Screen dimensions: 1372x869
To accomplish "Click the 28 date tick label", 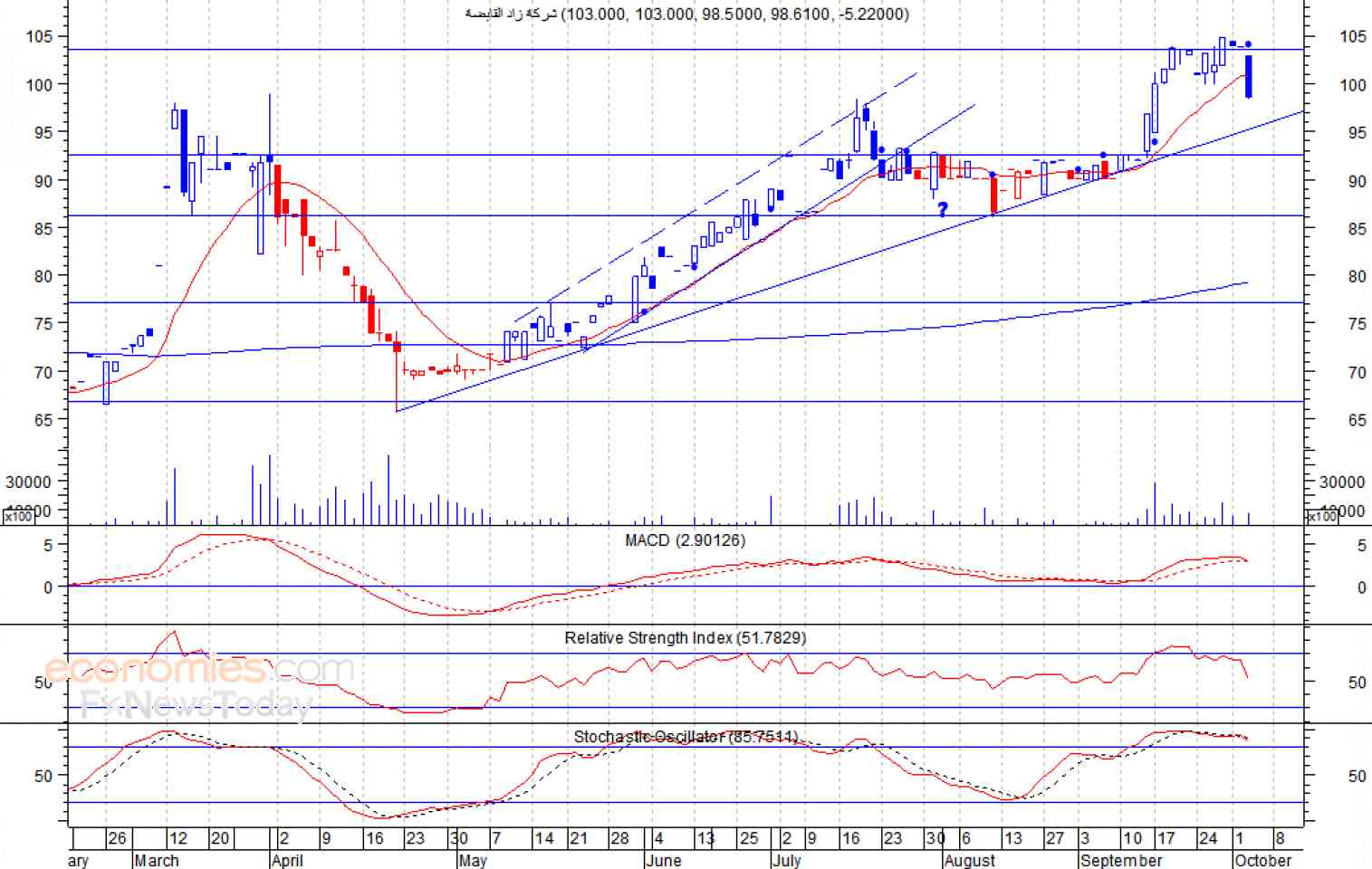I will [x=619, y=838].
